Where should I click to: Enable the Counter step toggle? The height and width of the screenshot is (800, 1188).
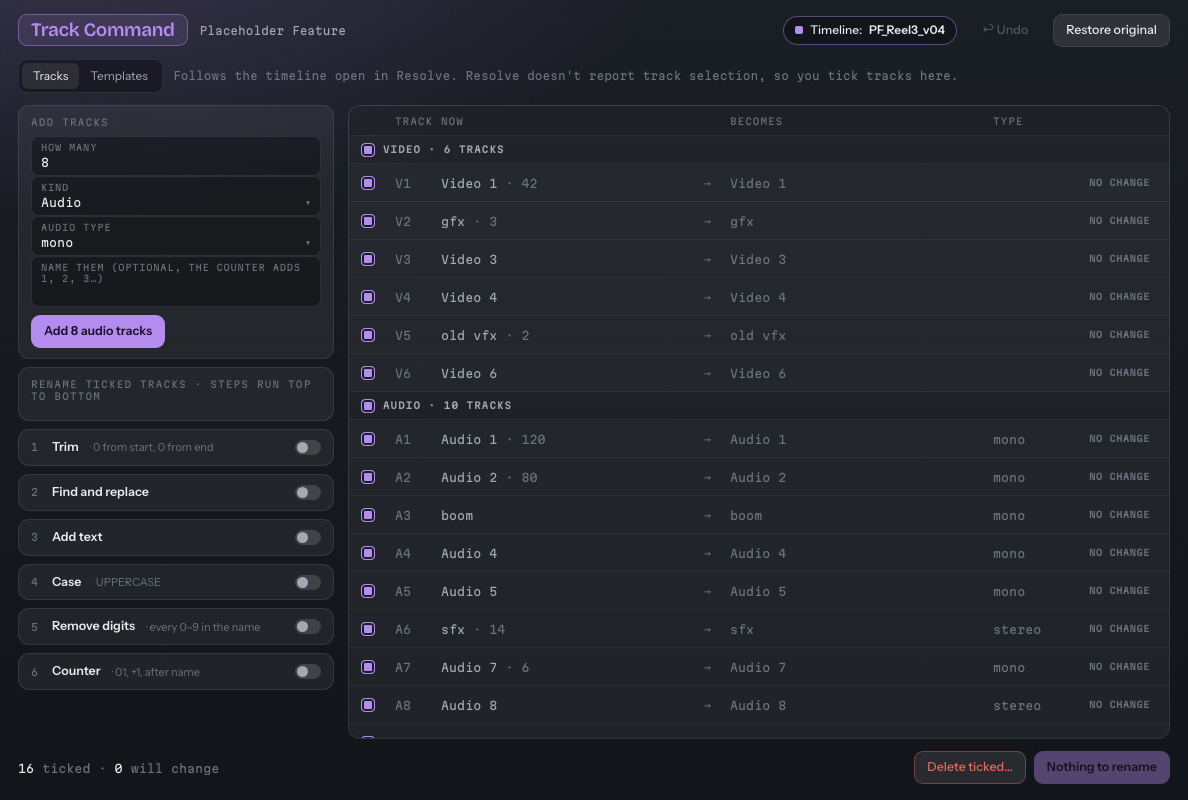pos(308,671)
